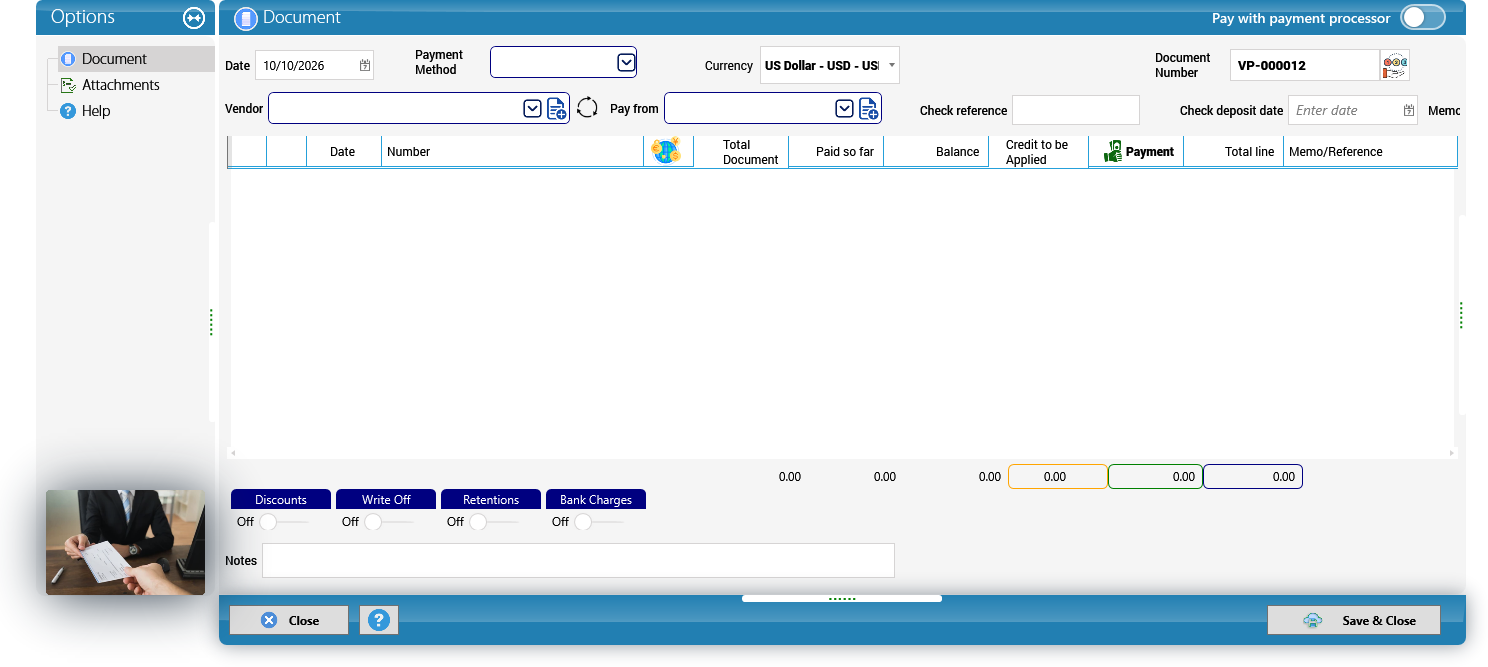Image resolution: width=1488 pixels, height=667 pixels.
Task: Click the Total line column header
Action: tap(1233, 152)
